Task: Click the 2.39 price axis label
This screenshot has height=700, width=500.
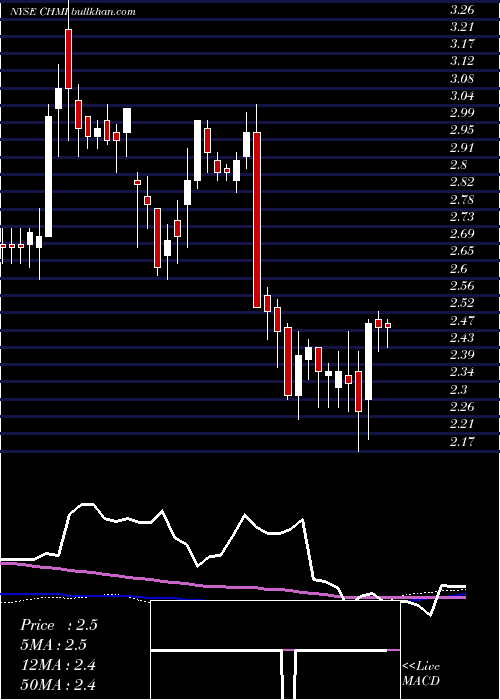Action: [x=462, y=355]
